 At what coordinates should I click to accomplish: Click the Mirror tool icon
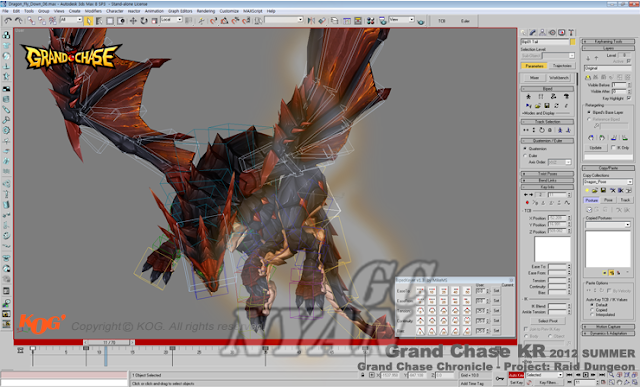[311, 20]
